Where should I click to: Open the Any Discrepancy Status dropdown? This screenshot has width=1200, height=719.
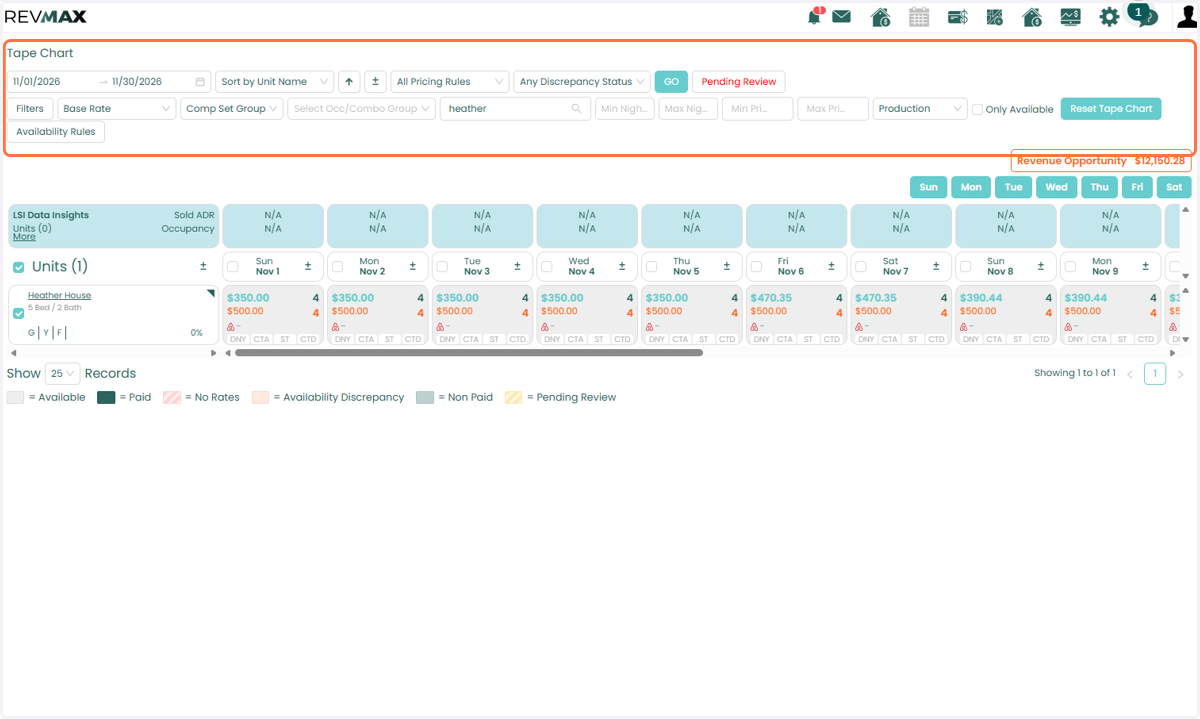[582, 82]
